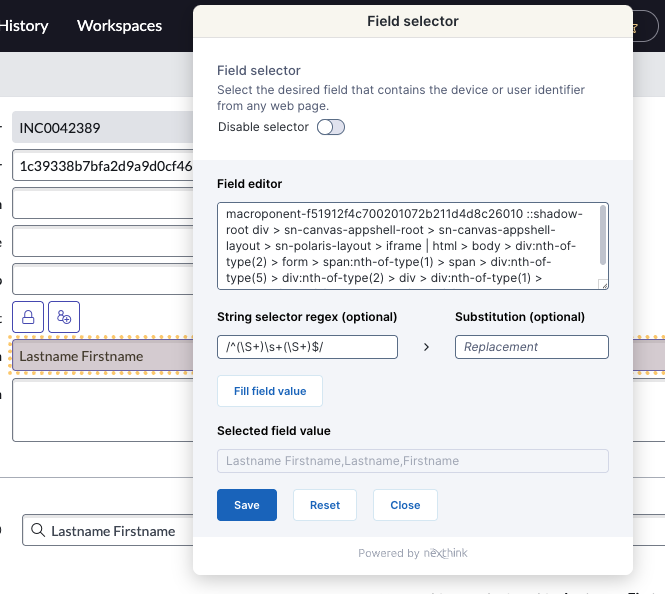Click the Substitution Replacement input
The image size is (665, 594).
click(531, 347)
